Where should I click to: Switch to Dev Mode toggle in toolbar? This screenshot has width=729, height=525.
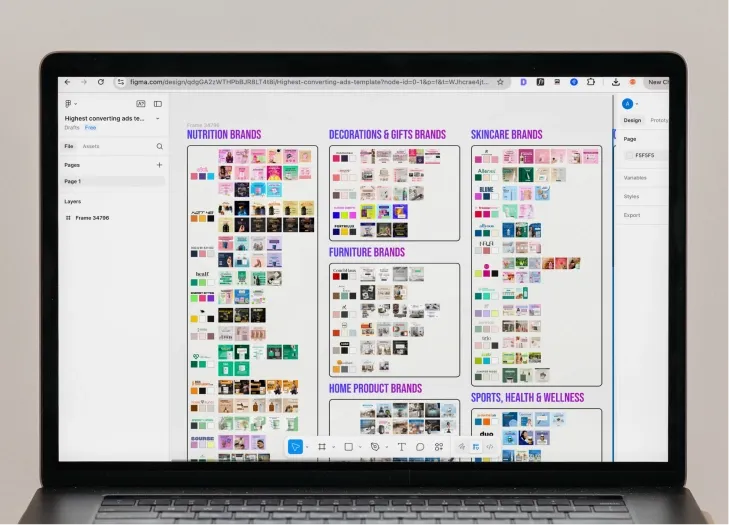tap(489, 447)
